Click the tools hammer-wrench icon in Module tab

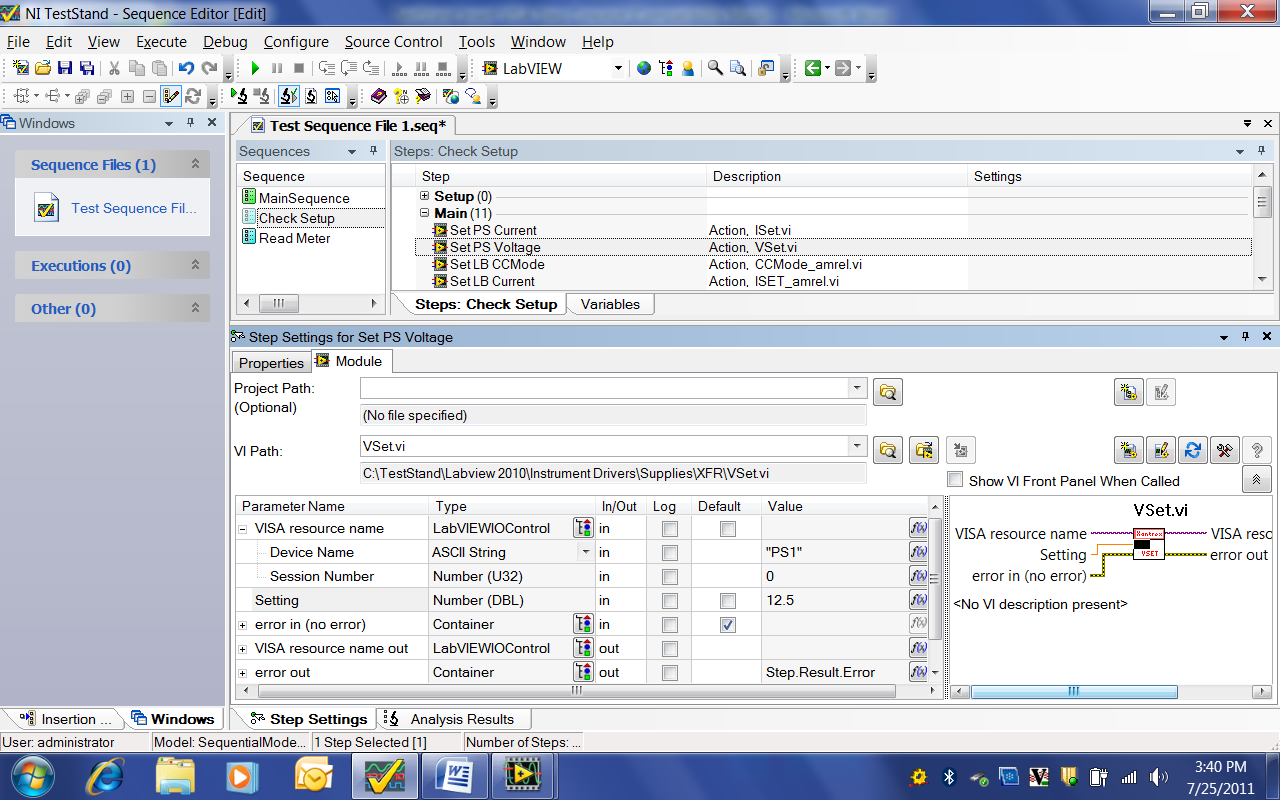(1225, 450)
